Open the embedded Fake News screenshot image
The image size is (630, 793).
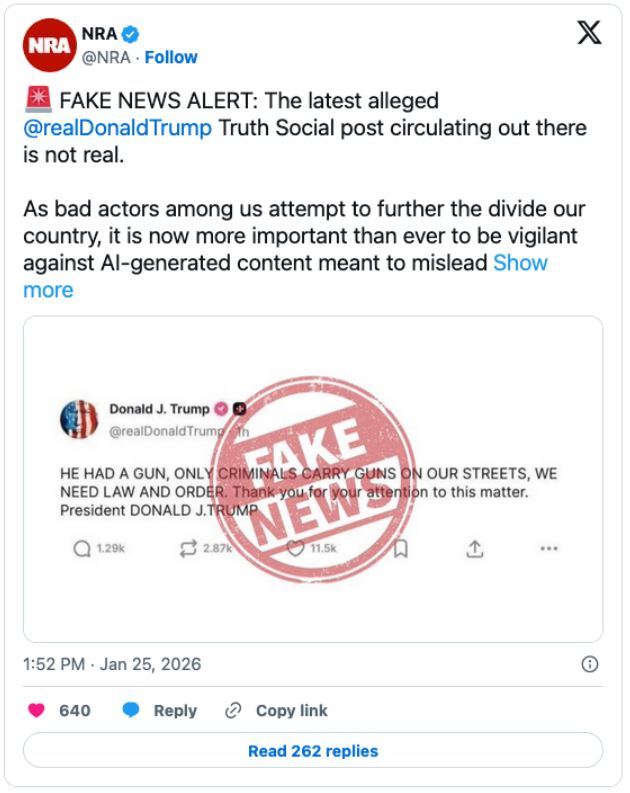point(313,479)
